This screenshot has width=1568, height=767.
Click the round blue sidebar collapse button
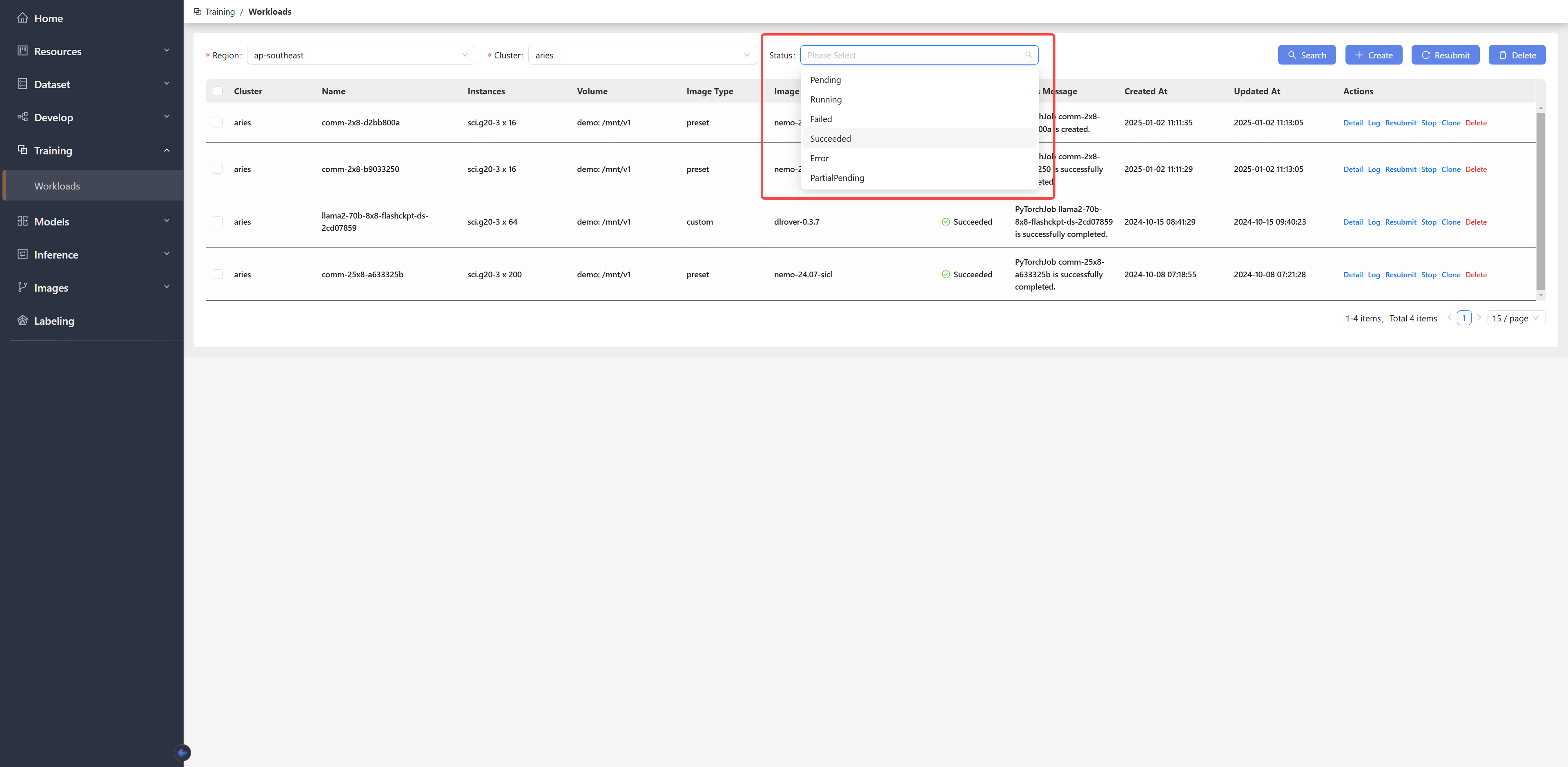tap(183, 752)
